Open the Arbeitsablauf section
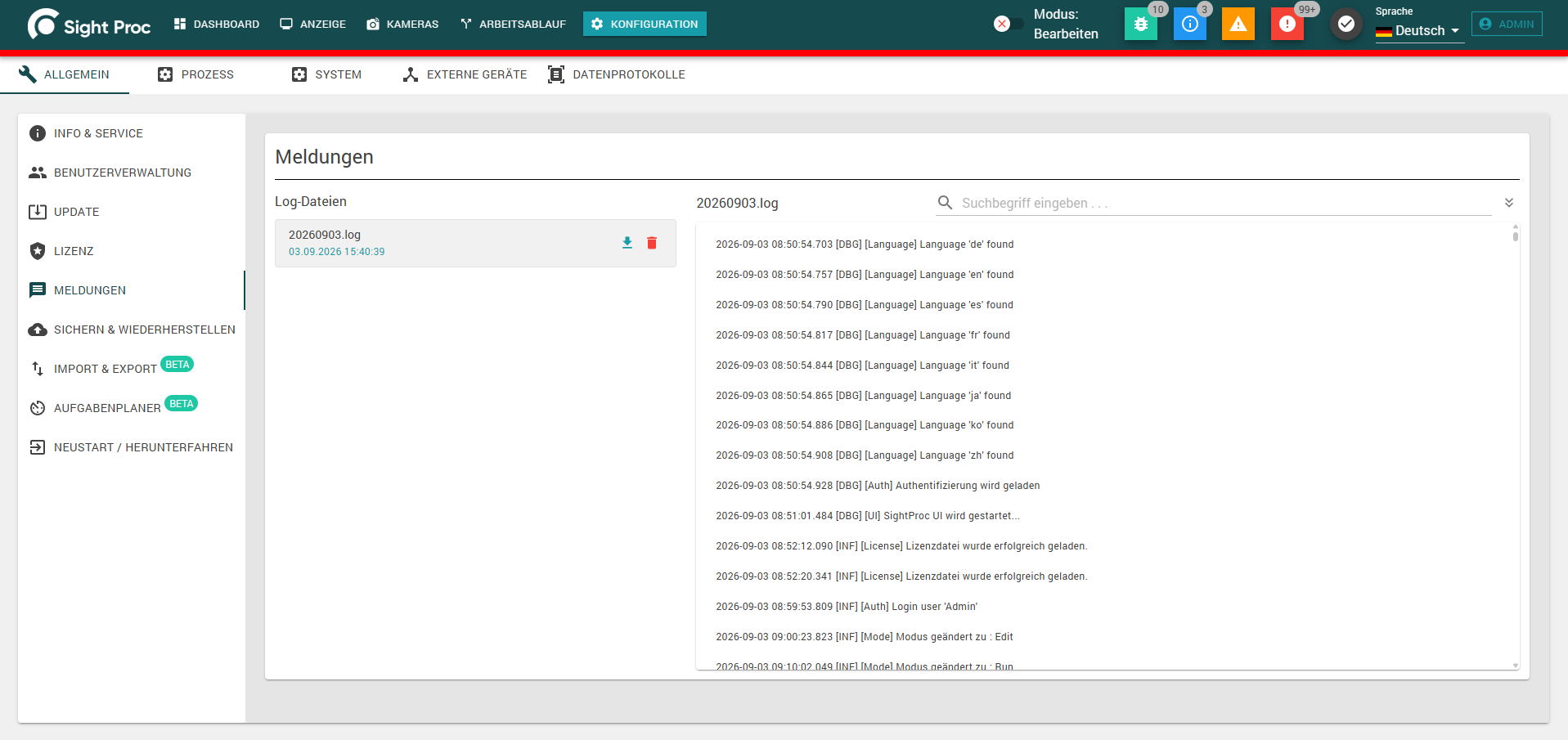Screen dimensions: 1568x740 click(513, 24)
